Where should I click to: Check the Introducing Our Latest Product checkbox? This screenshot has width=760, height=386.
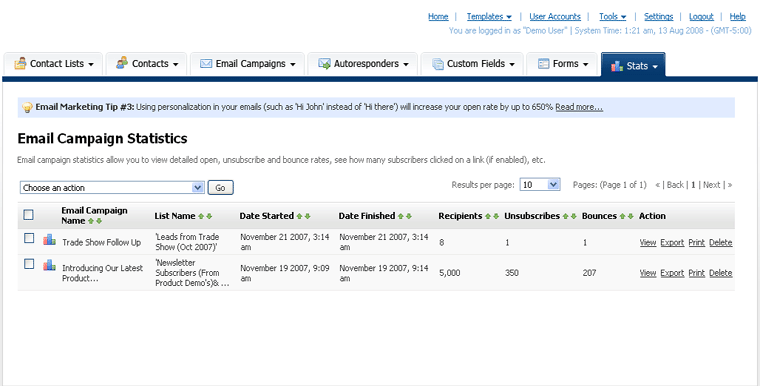coord(29,264)
